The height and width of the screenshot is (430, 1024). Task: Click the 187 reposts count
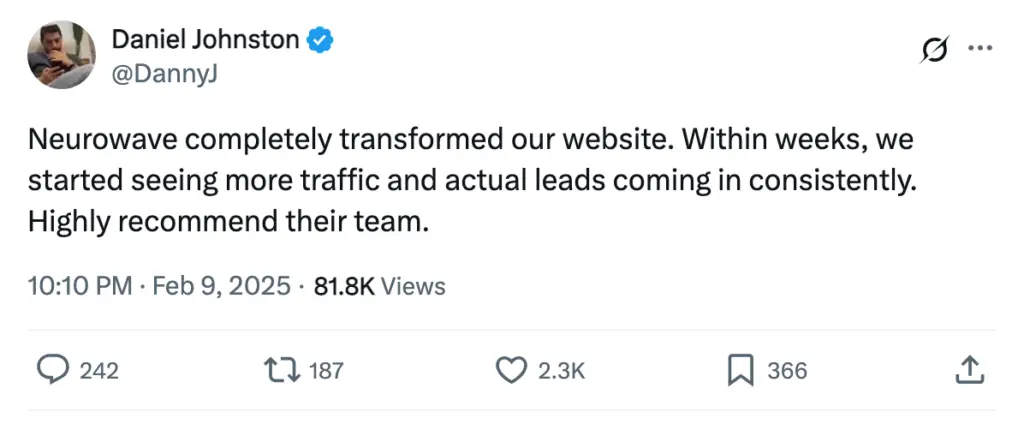point(326,371)
